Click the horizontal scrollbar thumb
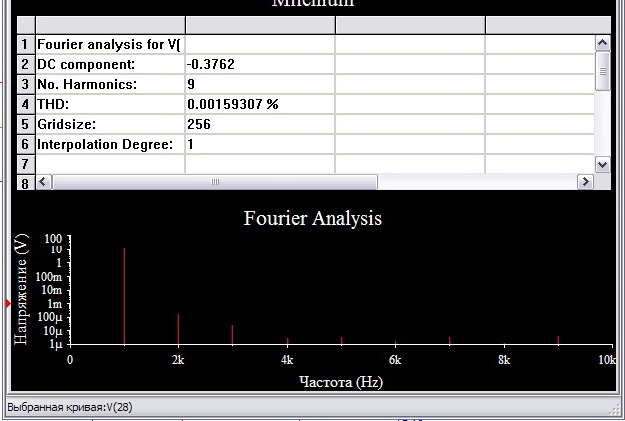Viewport: 625px width, 421px height. 215,182
